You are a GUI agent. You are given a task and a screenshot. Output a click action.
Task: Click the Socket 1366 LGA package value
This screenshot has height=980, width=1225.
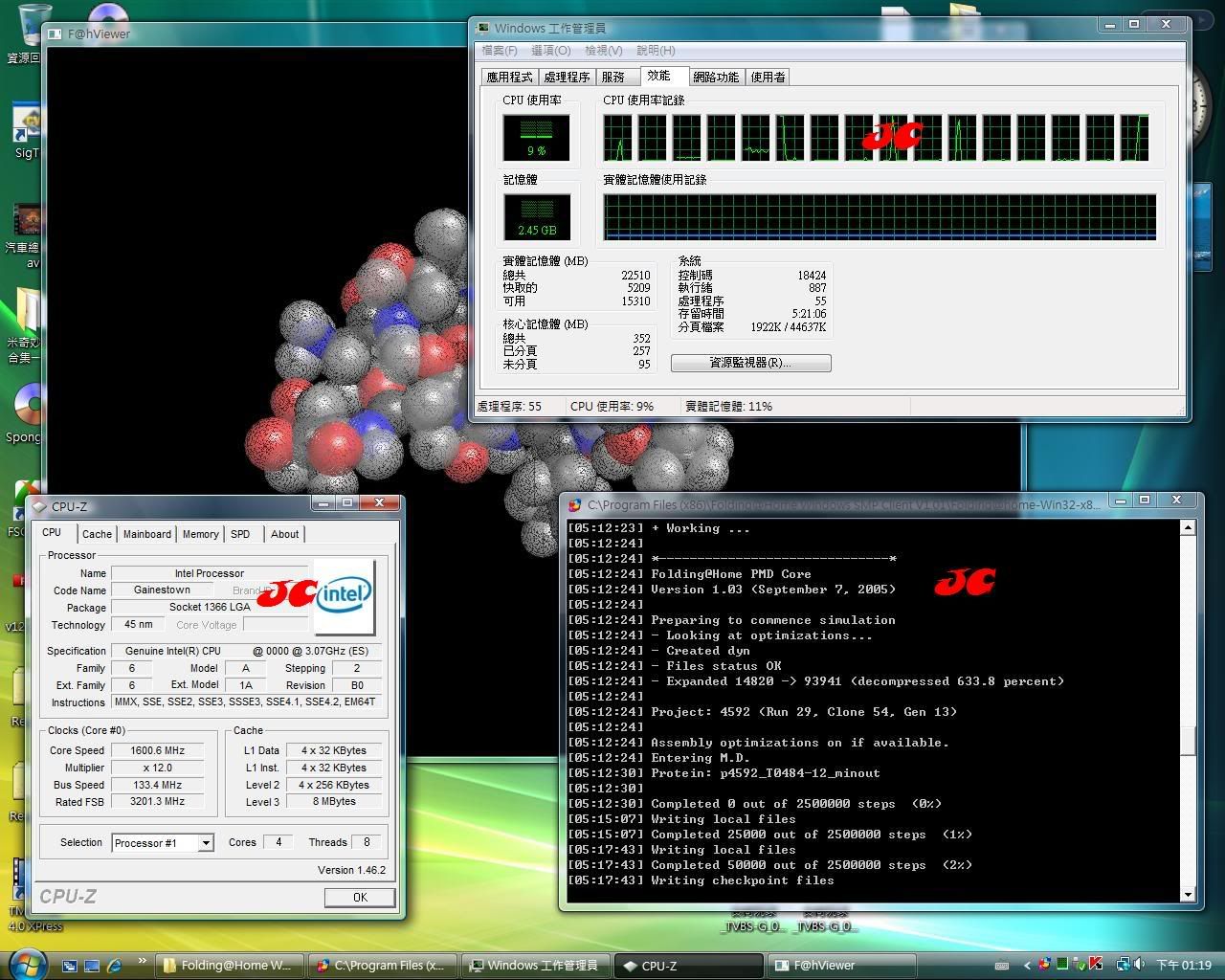[x=210, y=608]
